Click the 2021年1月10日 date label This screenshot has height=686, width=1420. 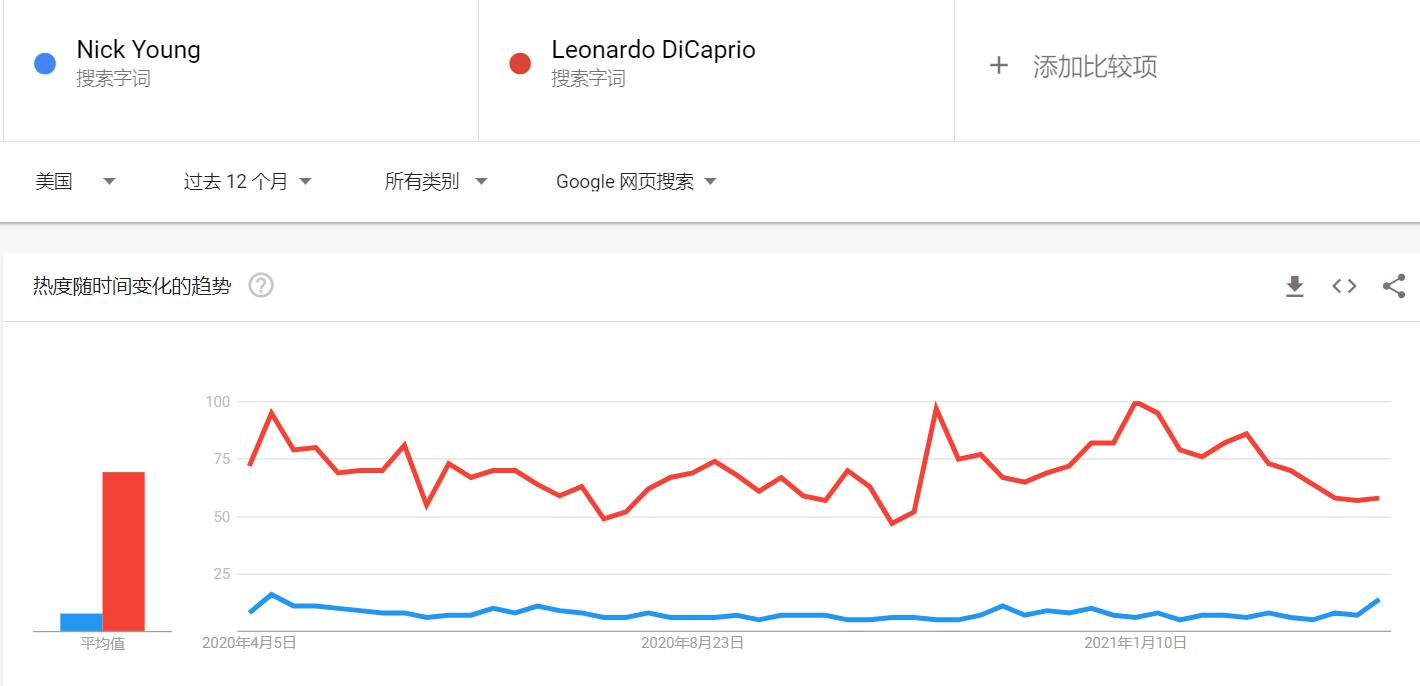click(1135, 643)
